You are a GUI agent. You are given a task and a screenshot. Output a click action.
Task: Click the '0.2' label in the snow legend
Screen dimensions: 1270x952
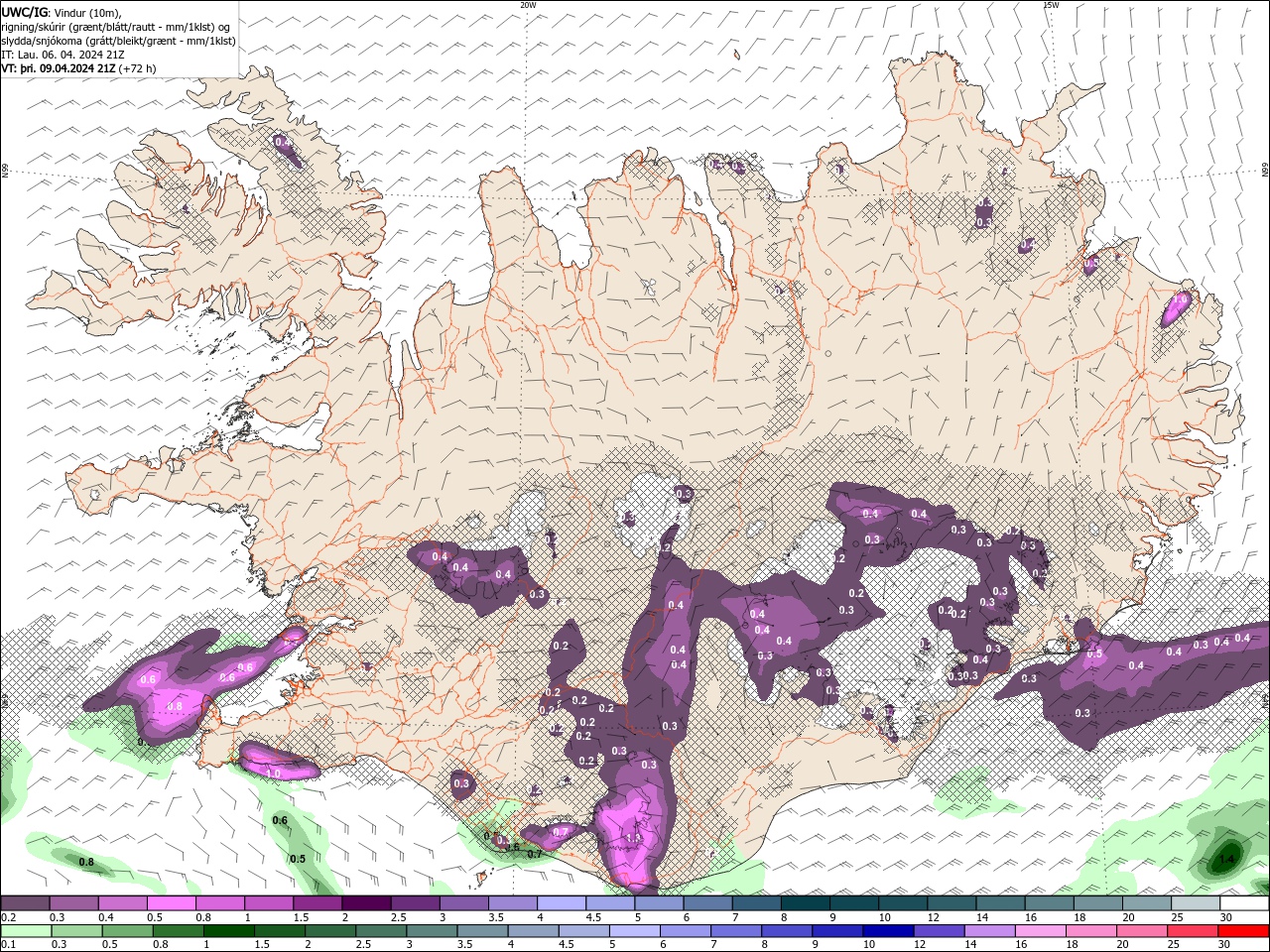coord(8,917)
